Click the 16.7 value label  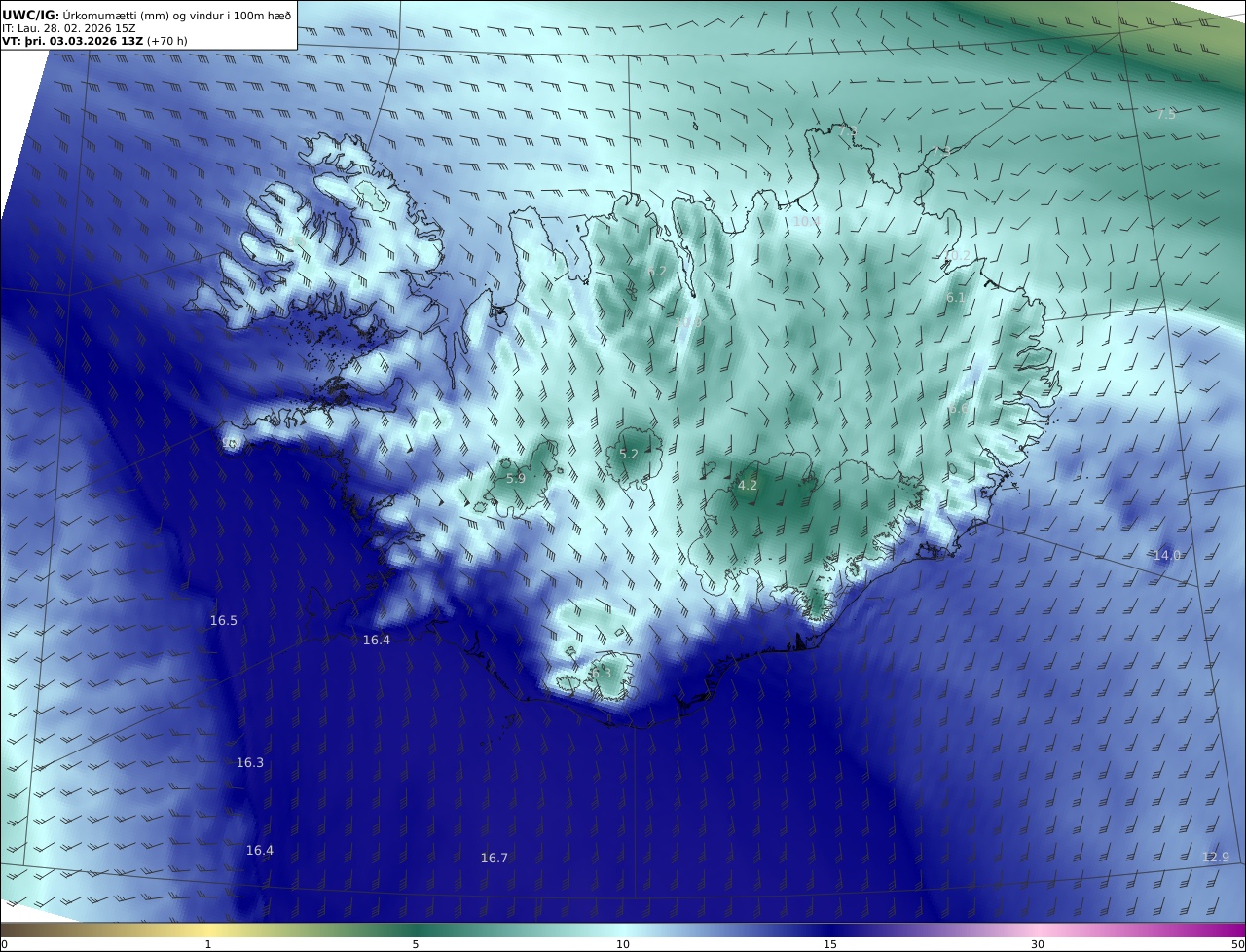(495, 858)
